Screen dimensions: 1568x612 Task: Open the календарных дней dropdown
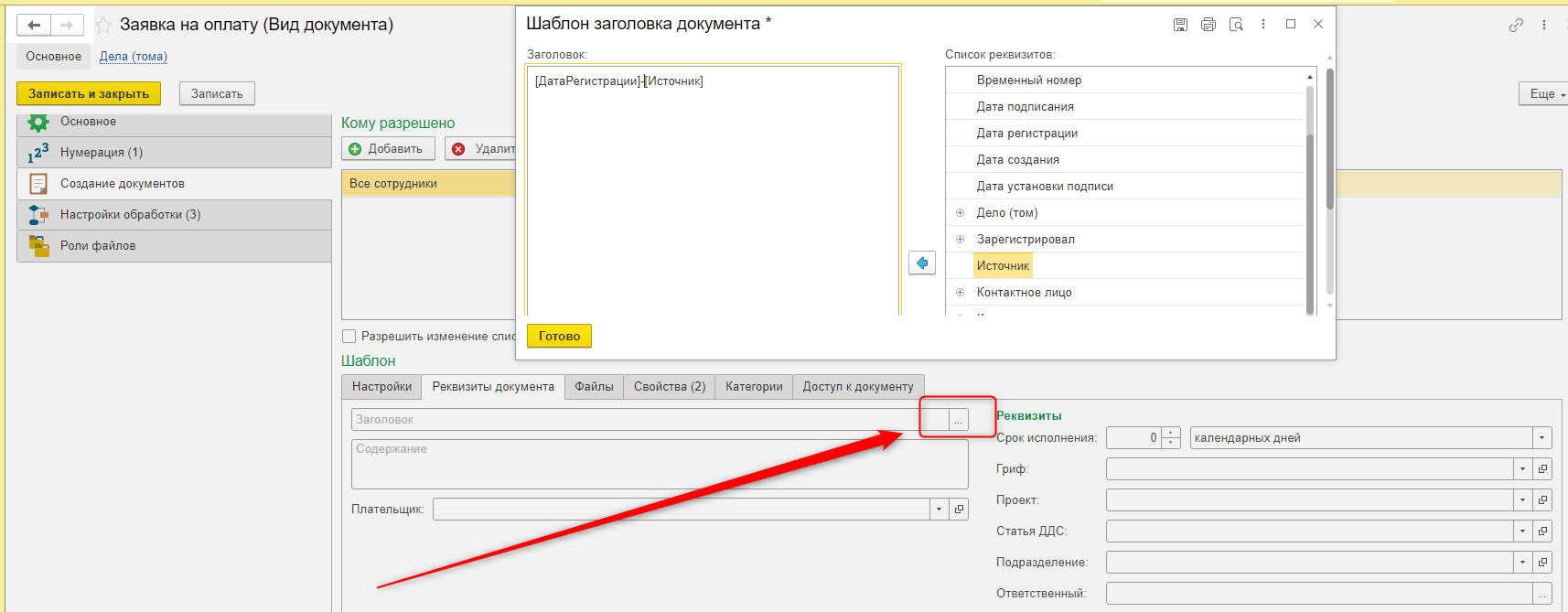1541,438
